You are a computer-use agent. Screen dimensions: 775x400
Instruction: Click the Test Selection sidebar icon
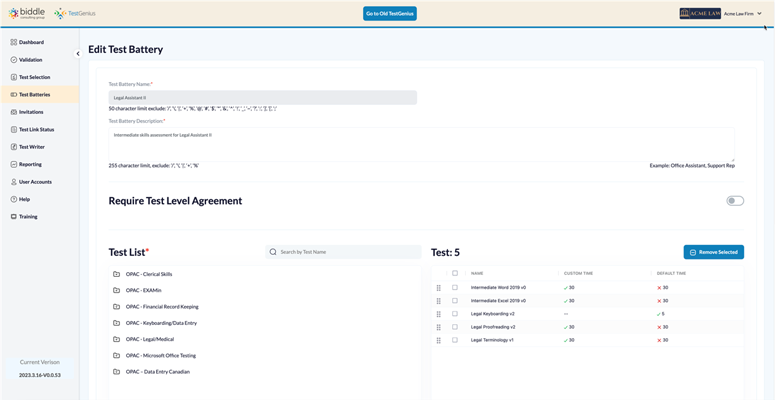14,77
